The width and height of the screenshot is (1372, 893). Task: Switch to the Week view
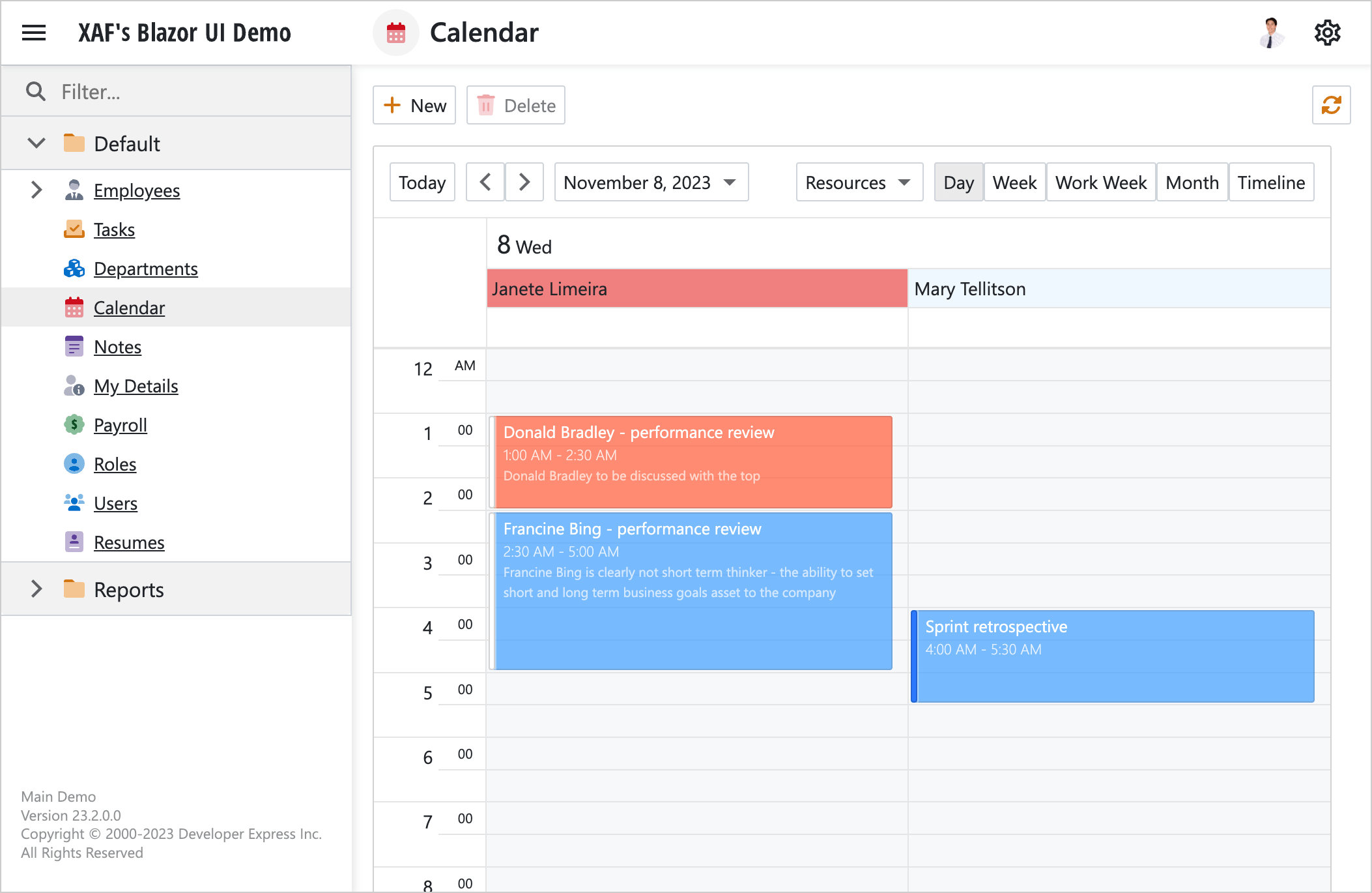click(1014, 183)
